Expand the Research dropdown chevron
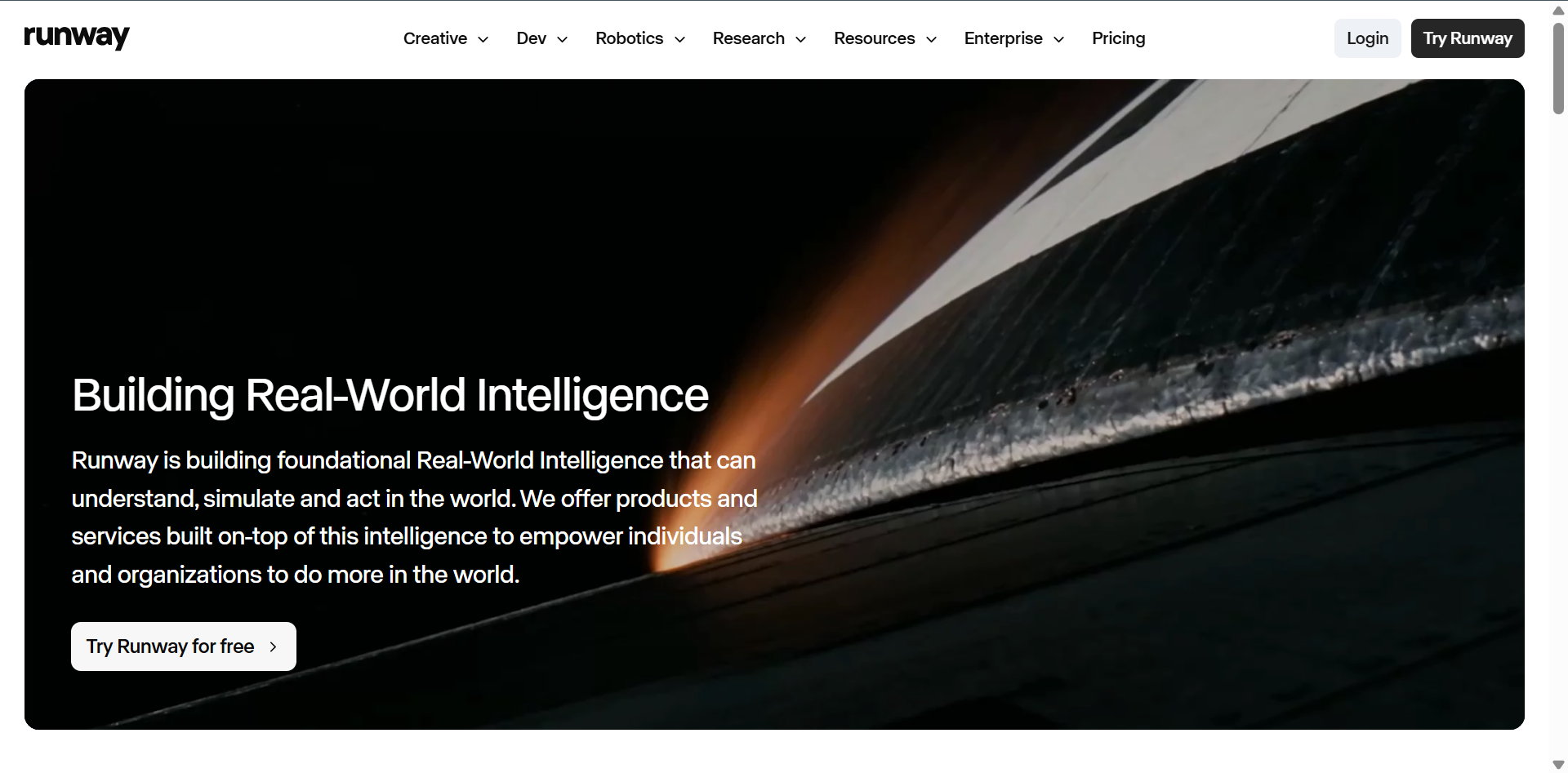 (800, 39)
